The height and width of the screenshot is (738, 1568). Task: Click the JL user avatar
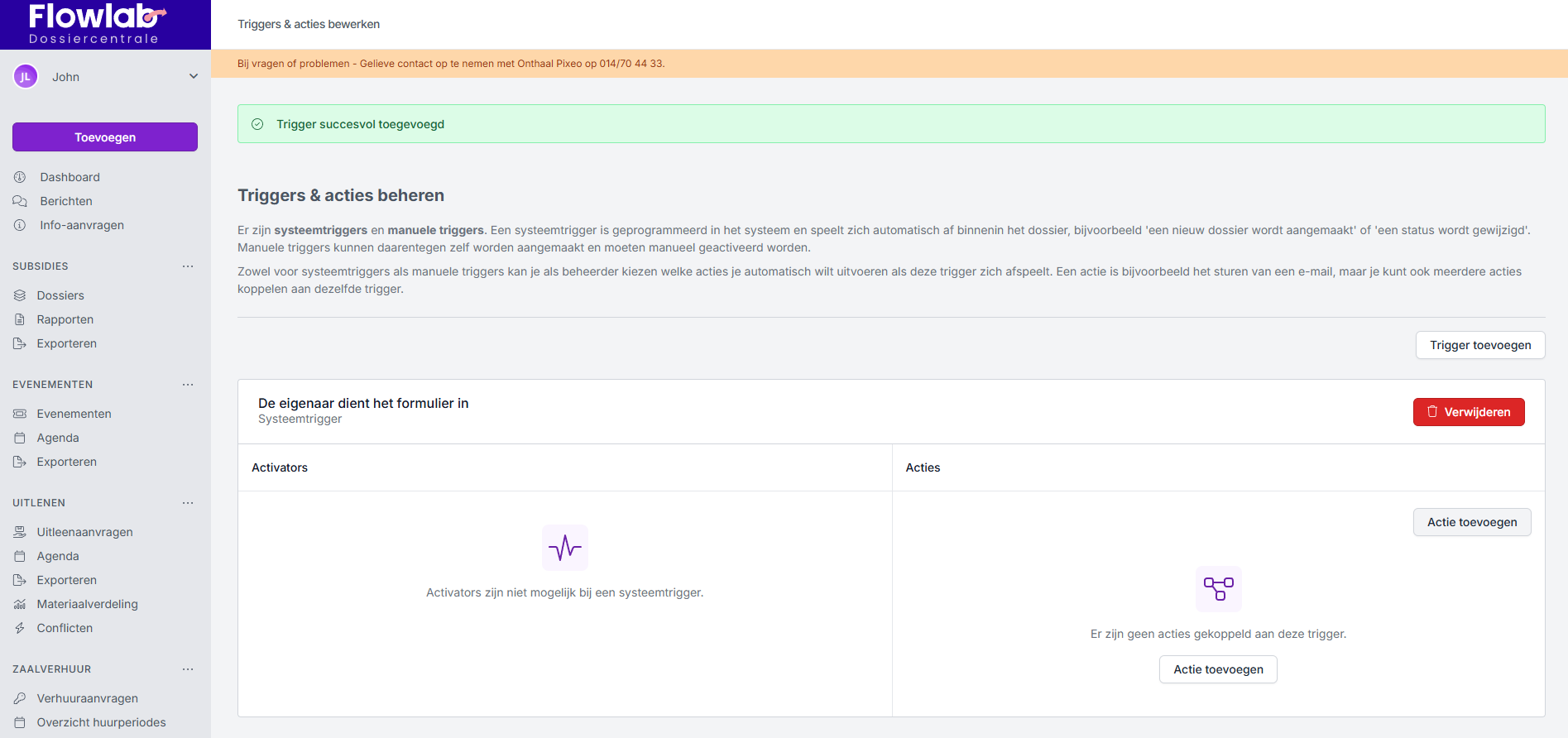[26, 77]
